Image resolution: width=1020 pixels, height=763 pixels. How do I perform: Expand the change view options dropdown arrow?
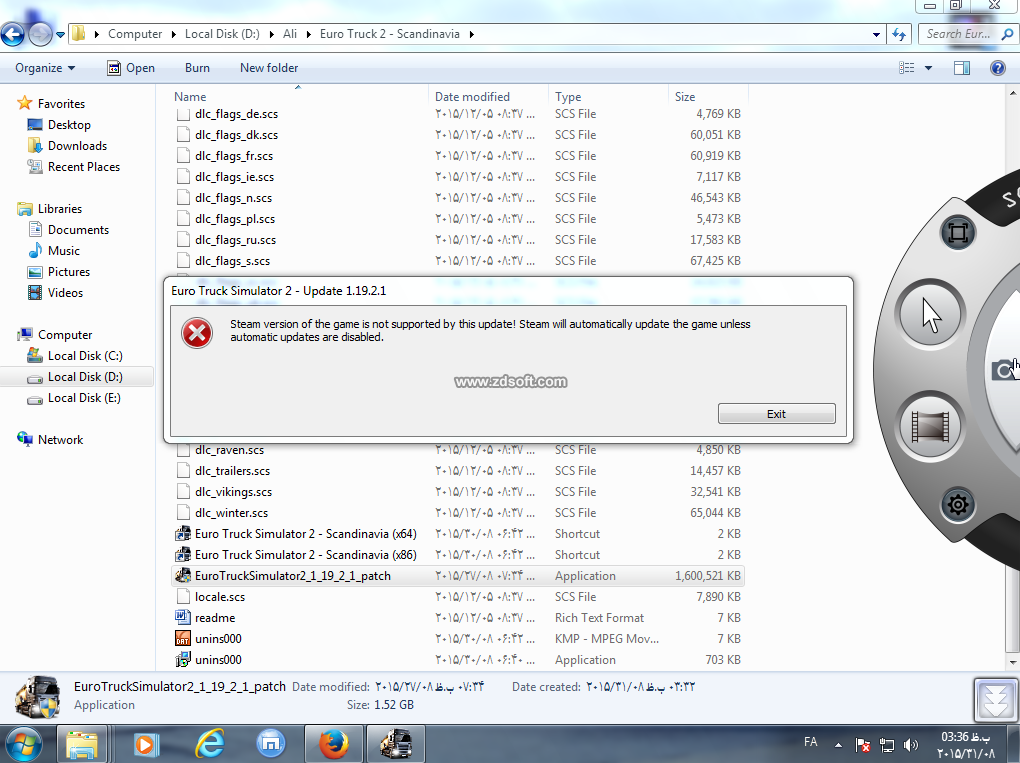tap(928, 68)
